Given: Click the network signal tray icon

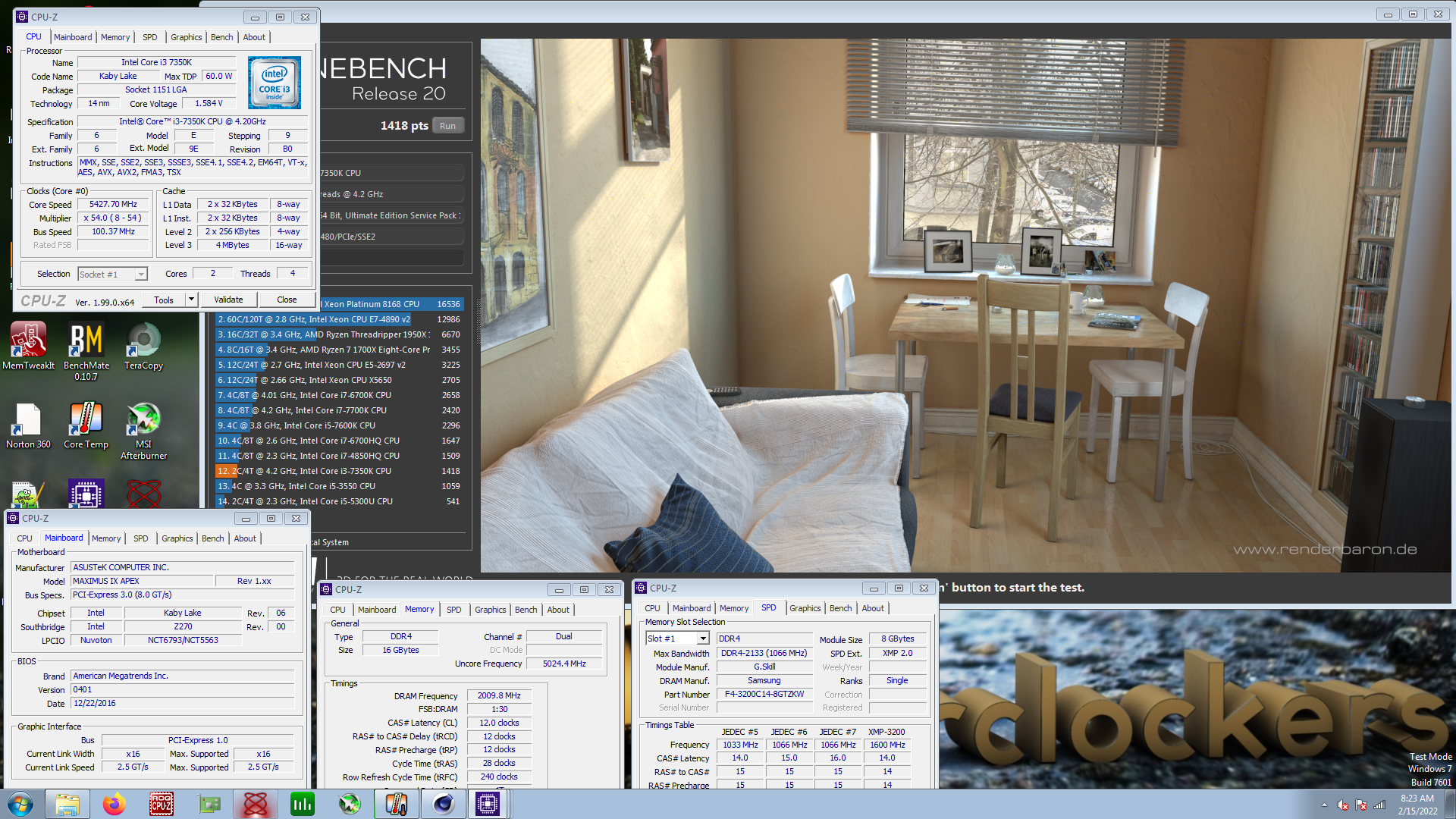Looking at the screenshot, I should 1379,805.
